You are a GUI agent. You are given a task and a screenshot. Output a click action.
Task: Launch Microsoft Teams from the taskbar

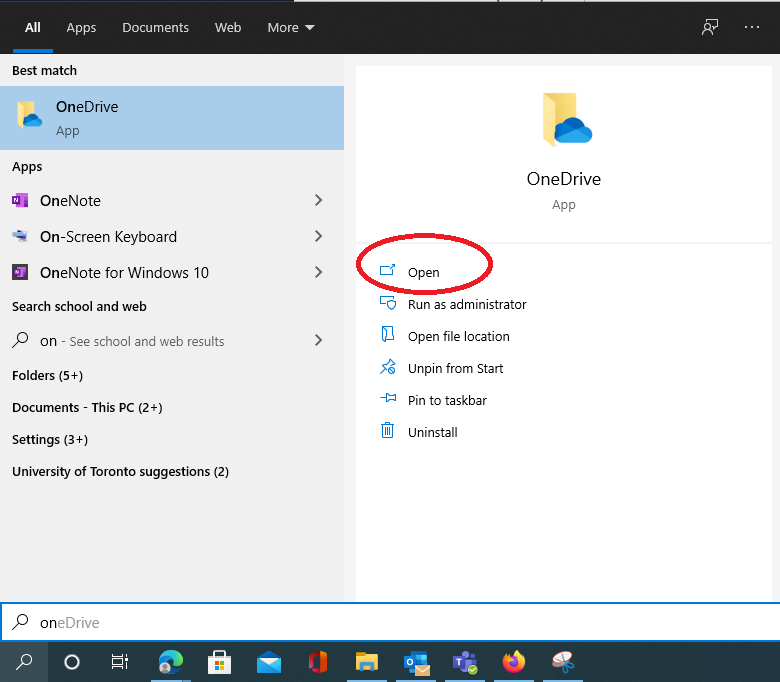[x=465, y=662]
